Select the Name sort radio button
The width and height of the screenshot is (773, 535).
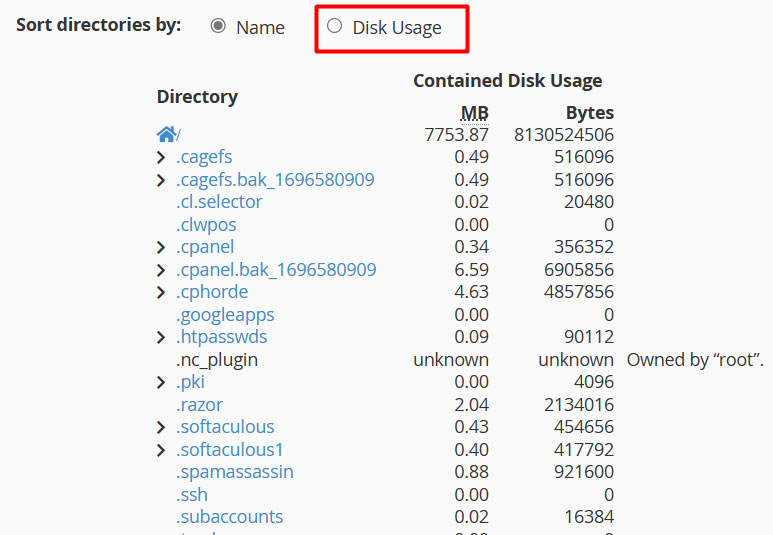[218, 26]
